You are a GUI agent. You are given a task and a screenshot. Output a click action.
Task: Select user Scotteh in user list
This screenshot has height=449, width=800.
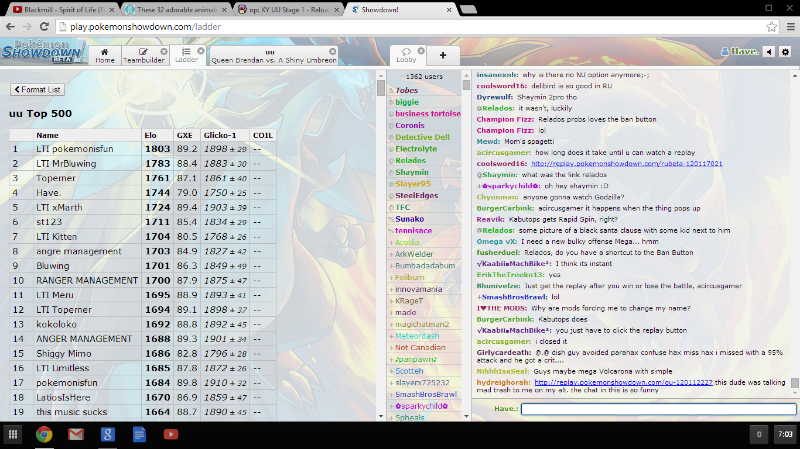pos(409,371)
